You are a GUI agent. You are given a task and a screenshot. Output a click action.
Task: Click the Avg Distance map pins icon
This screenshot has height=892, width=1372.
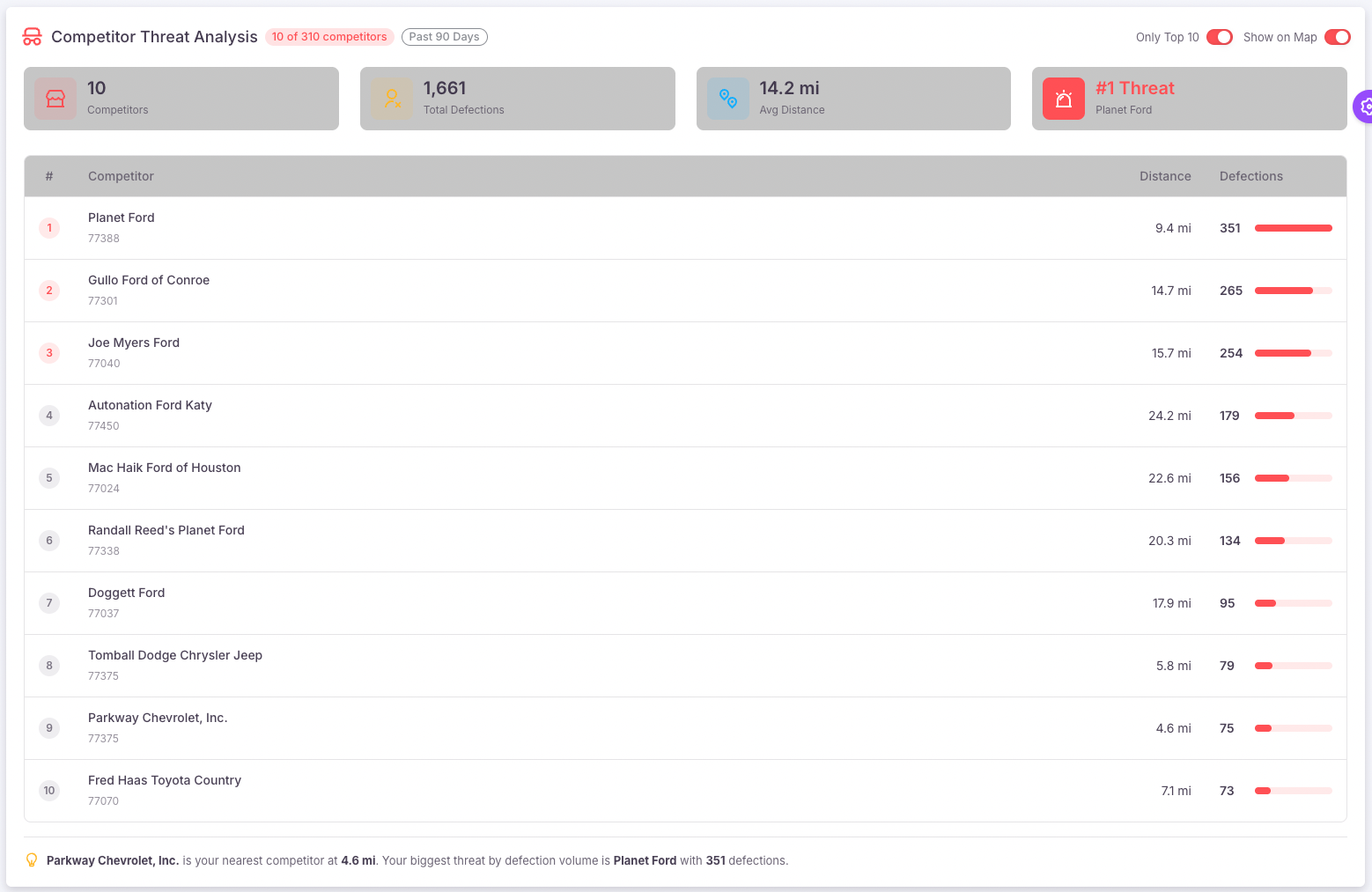tap(727, 98)
